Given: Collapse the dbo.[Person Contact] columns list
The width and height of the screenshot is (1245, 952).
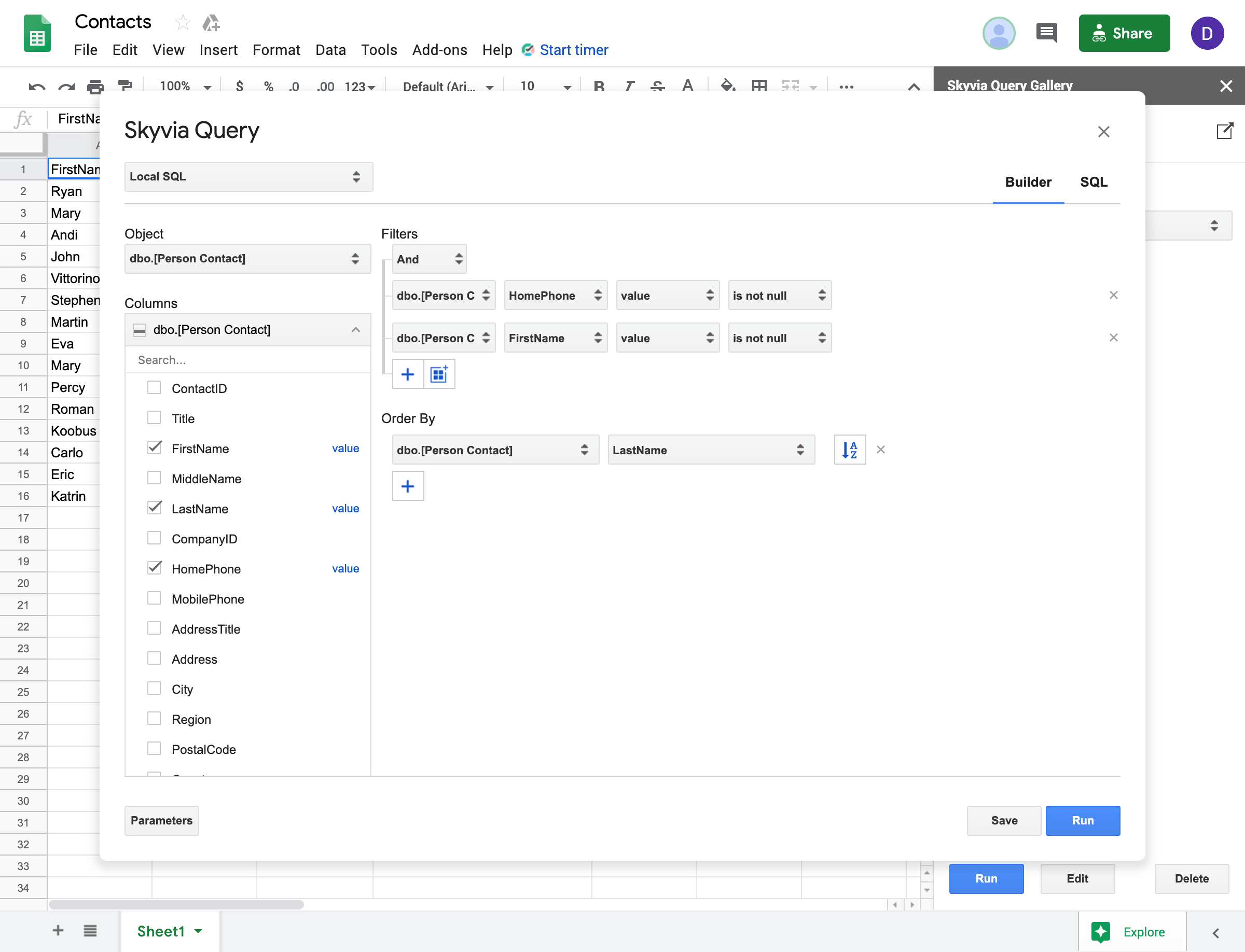Looking at the screenshot, I should pos(355,330).
